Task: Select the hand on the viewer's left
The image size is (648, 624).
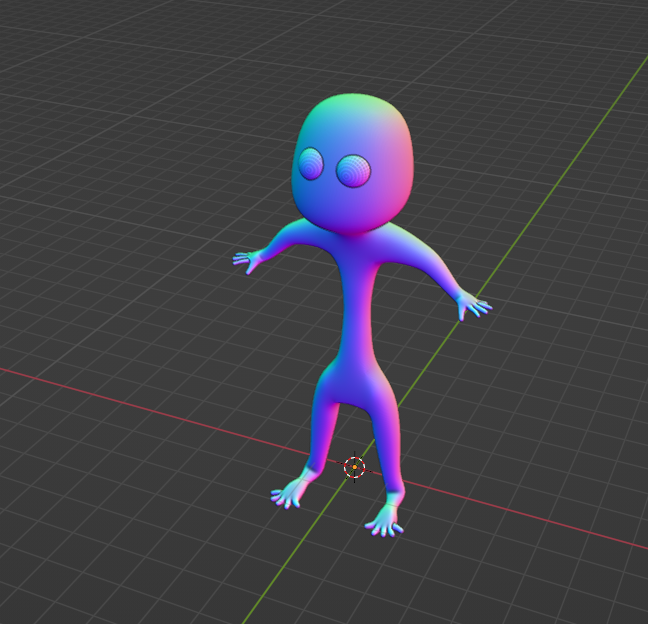Action: (x=246, y=260)
